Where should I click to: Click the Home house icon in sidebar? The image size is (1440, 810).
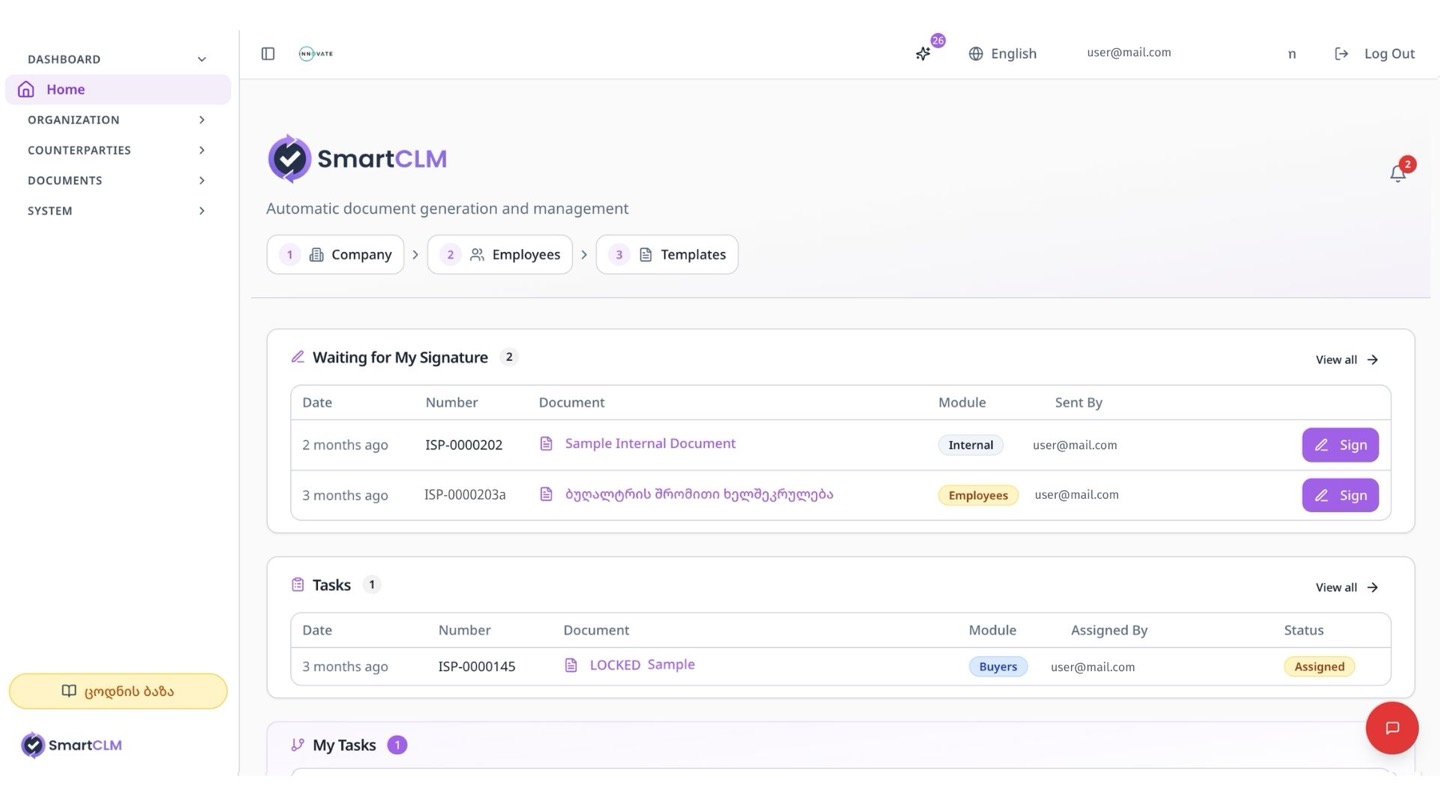pyautogui.click(x=26, y=89)
